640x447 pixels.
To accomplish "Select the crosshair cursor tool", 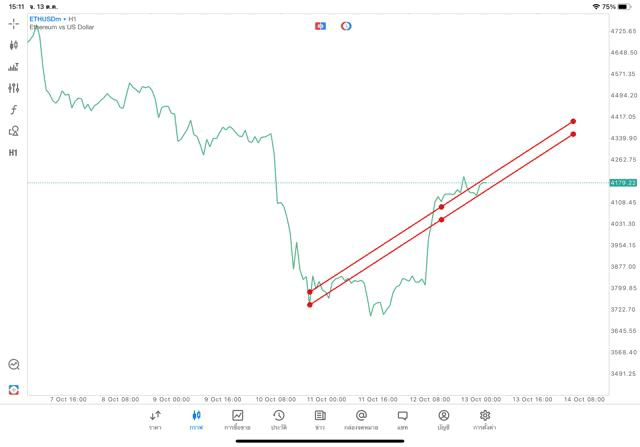I will click(13, 23).
